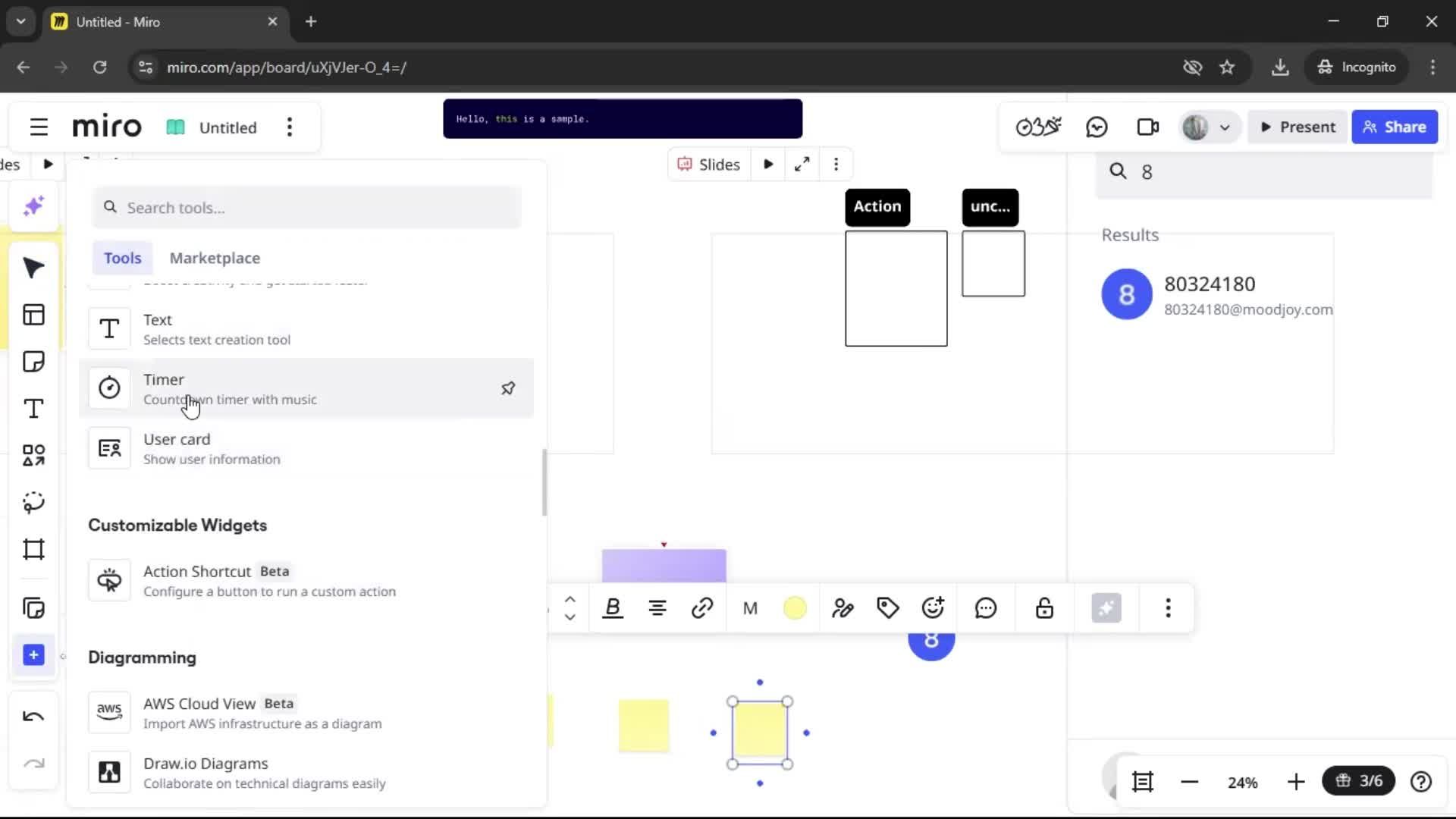Add a link to the sticky note
Screen dimensions: 1456x819
pyautogui.click(x=702, y=608)
